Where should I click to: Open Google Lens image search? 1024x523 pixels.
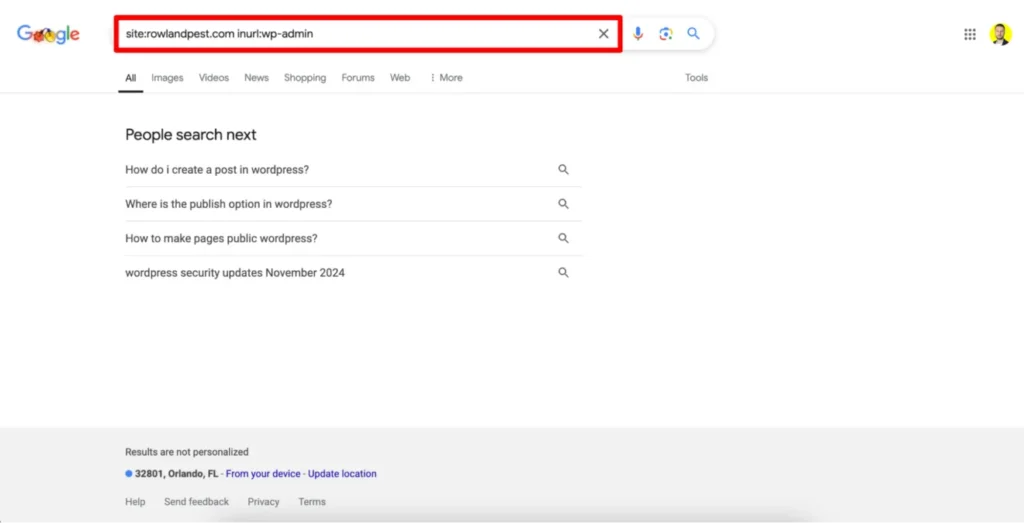666,34
